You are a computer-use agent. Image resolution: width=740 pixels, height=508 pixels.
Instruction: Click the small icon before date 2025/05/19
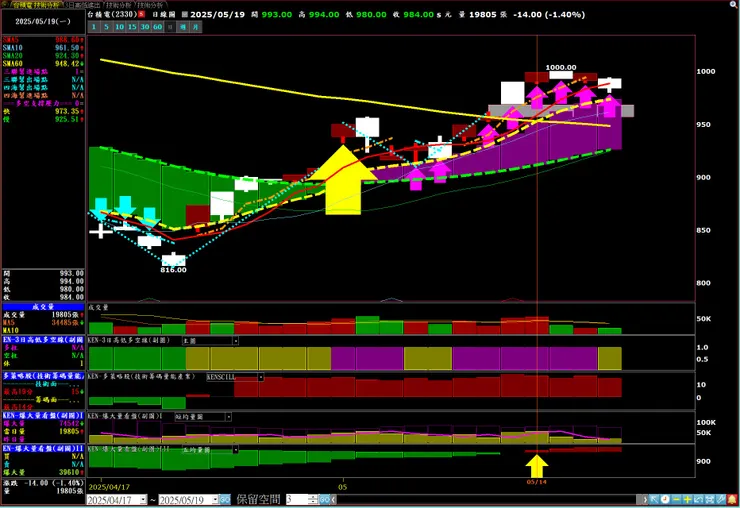(x=185, y=15)
